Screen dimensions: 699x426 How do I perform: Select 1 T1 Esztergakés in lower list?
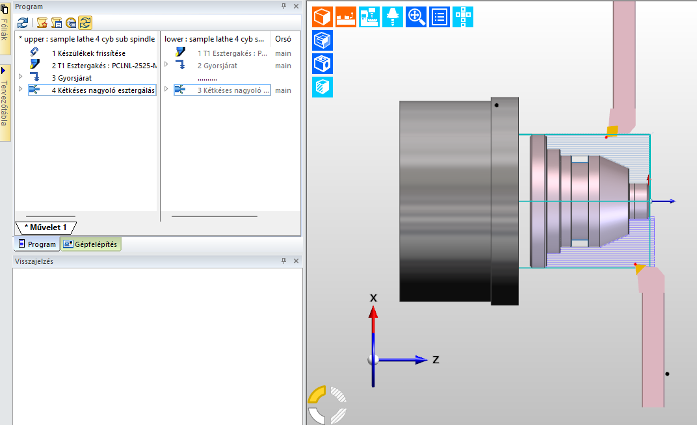tap(232, 53)
